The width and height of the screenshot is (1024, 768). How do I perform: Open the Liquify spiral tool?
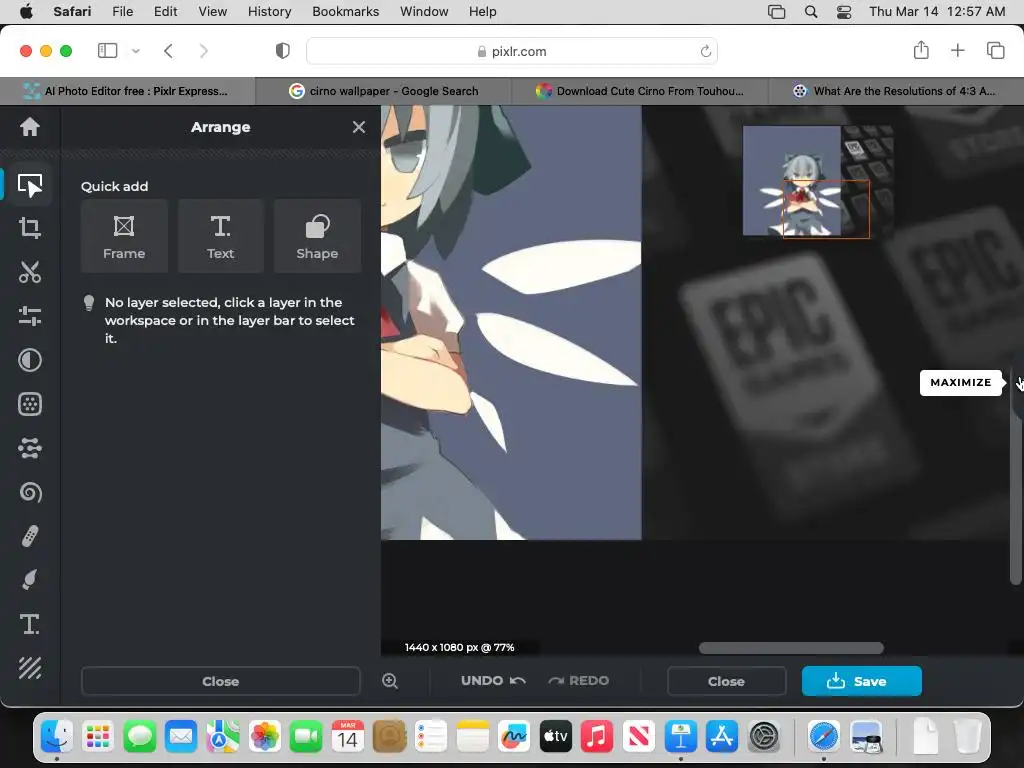point(29,492)
